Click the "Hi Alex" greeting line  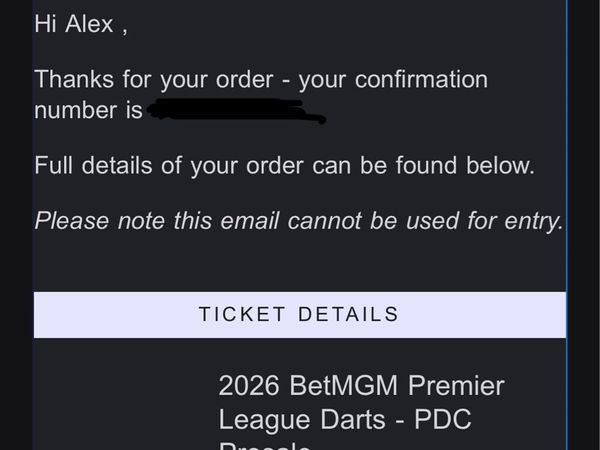tap(80, 25)
